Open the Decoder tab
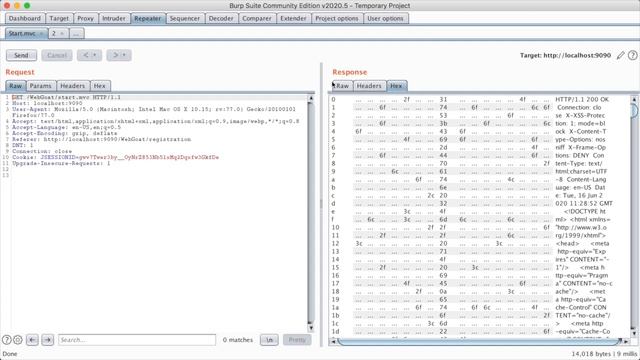 click(x=221, y=18)
